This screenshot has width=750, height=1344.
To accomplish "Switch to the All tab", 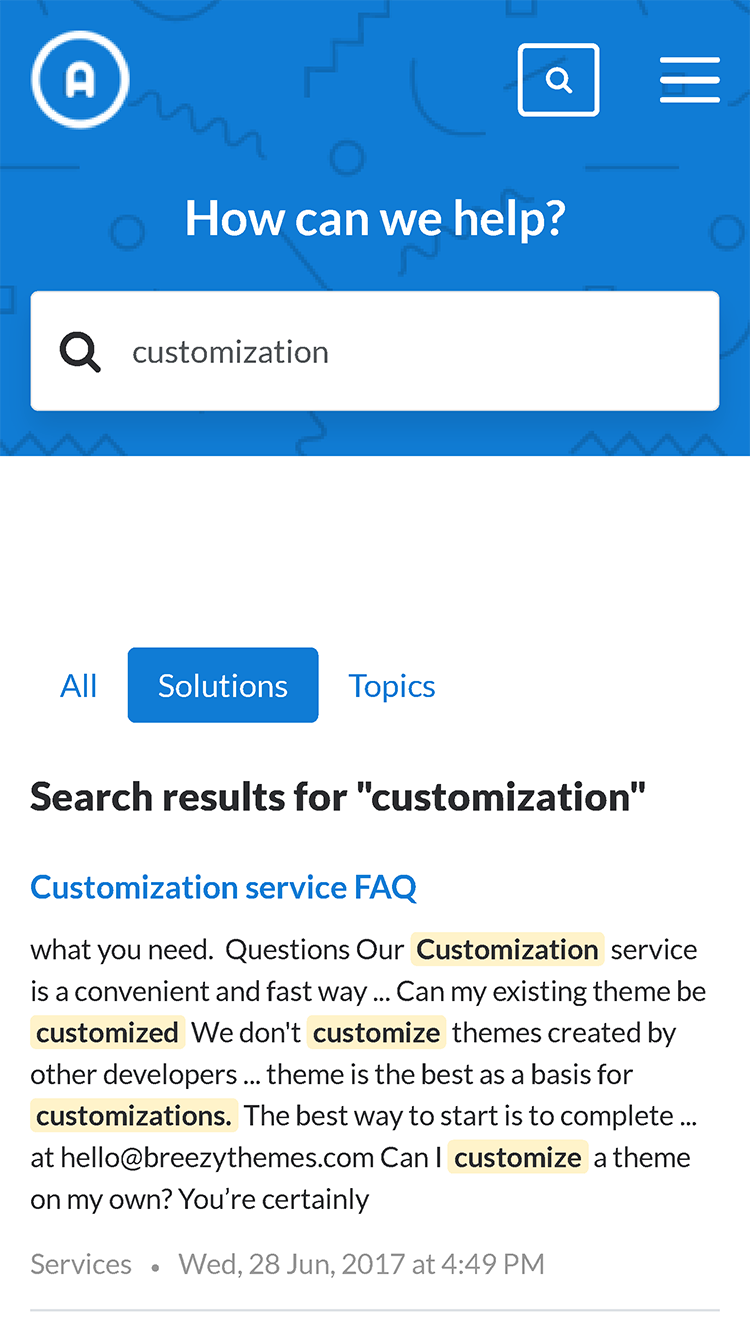I will click(x=79, y=686).
